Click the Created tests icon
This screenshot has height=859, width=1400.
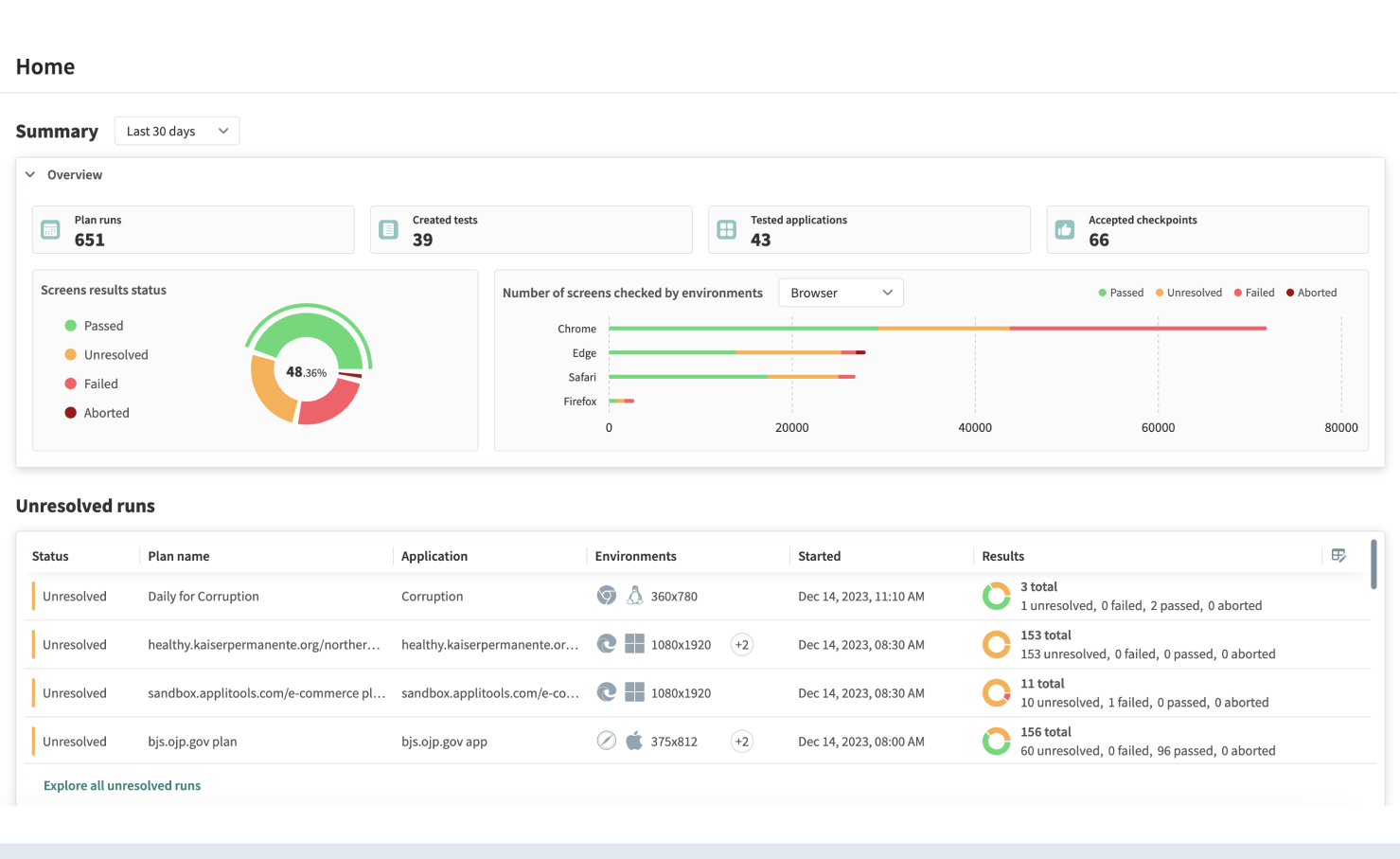(388, 229)
